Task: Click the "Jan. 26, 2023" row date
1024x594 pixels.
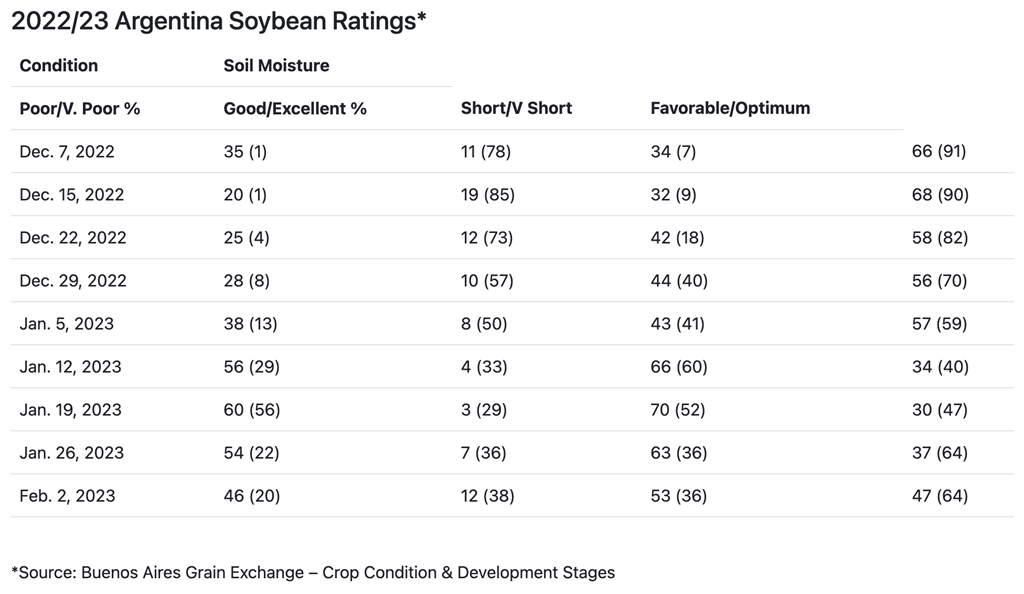Action: [x=72, y=453]
